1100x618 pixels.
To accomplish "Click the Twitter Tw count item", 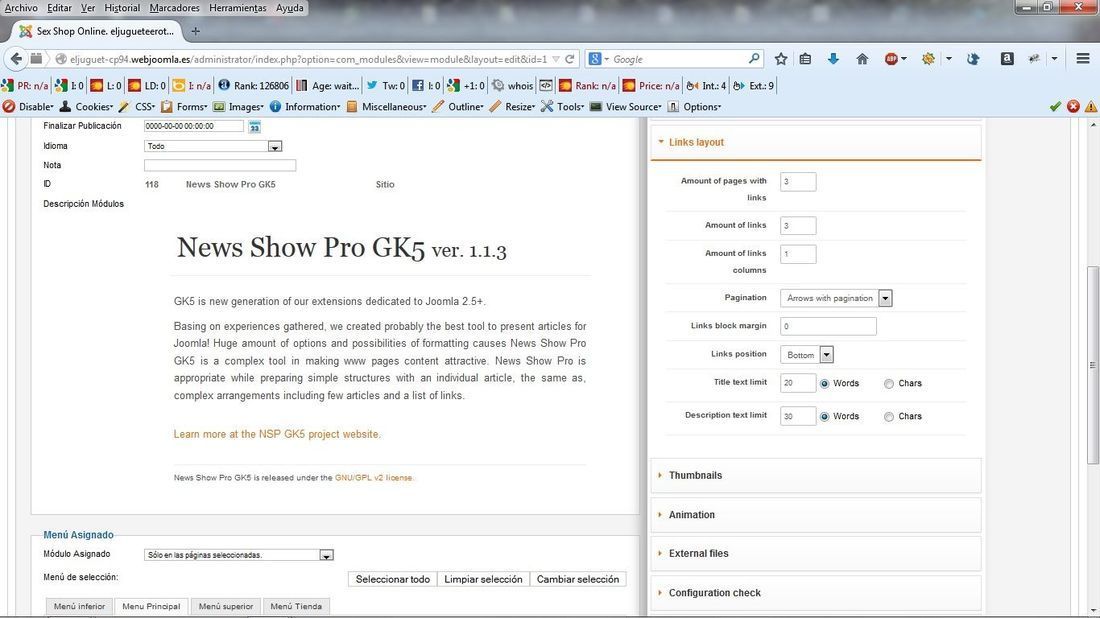I will tap(386, 86).
